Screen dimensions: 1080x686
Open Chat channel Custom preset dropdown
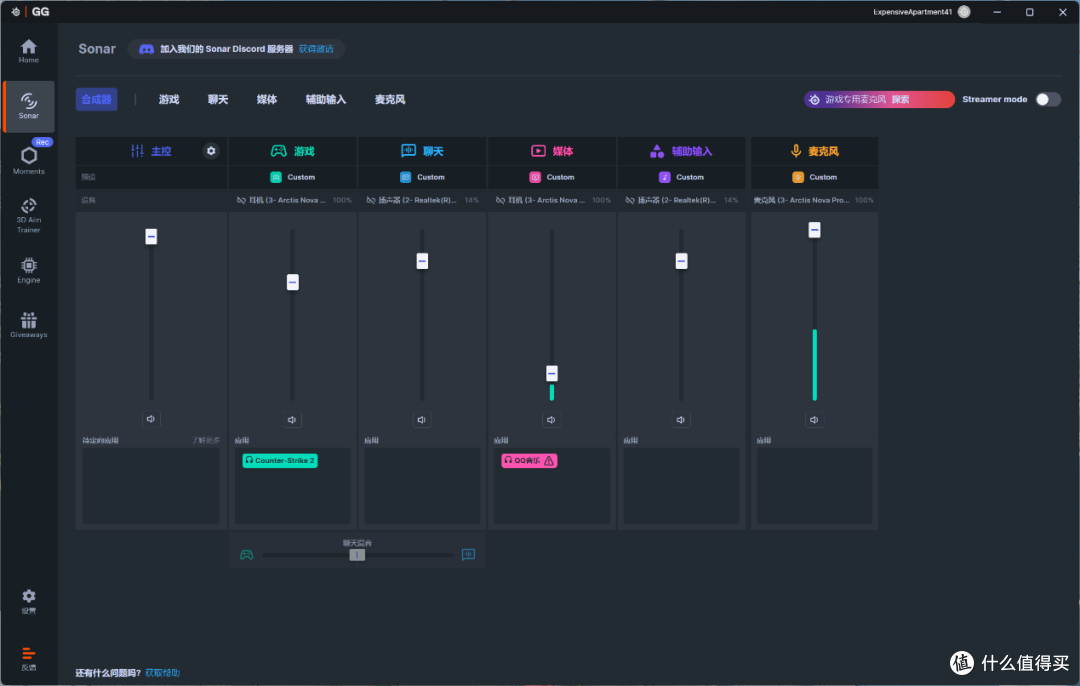pyautogui.click(x=422, y=177)
